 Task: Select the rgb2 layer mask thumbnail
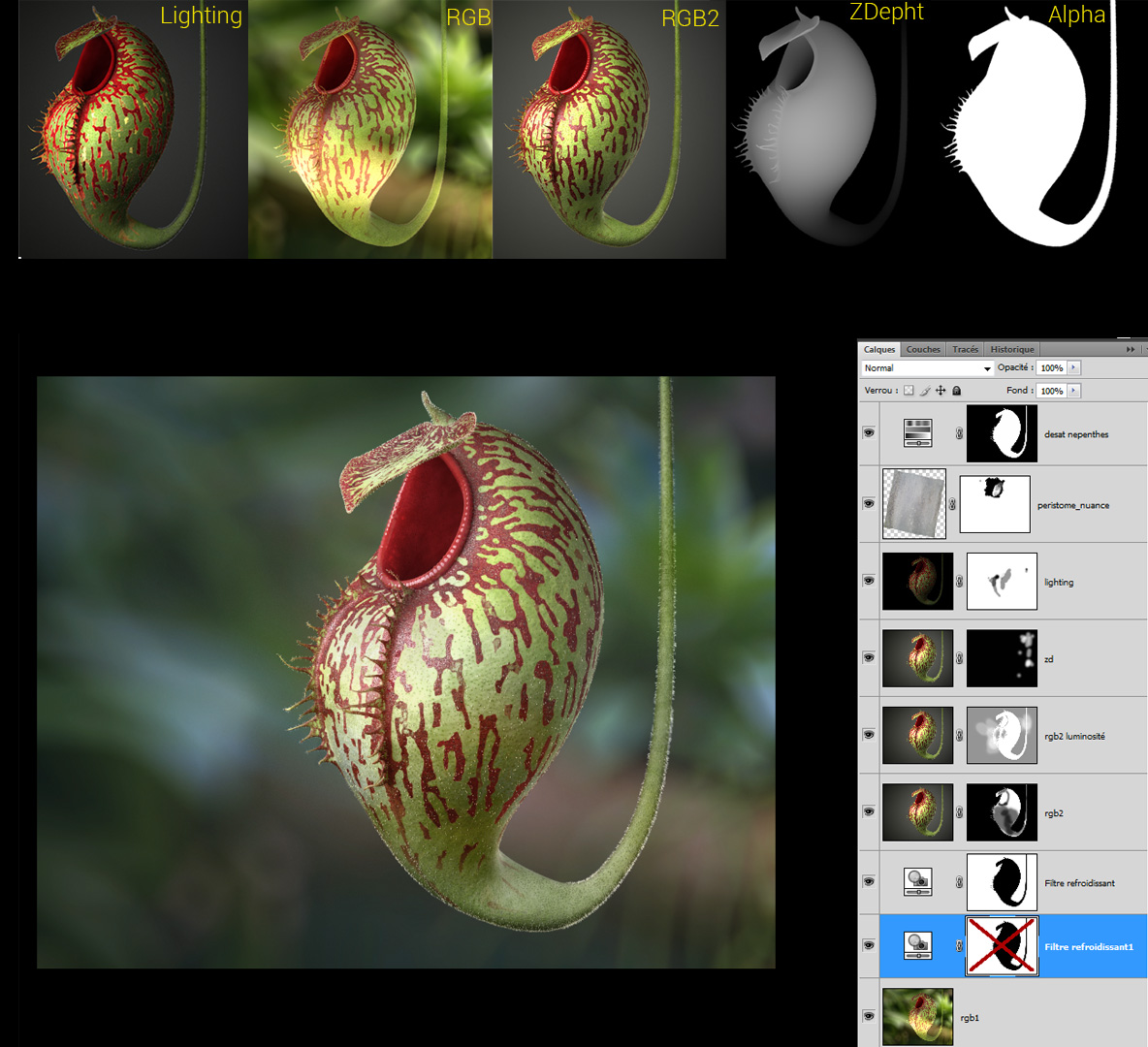tap(1002, 812)
